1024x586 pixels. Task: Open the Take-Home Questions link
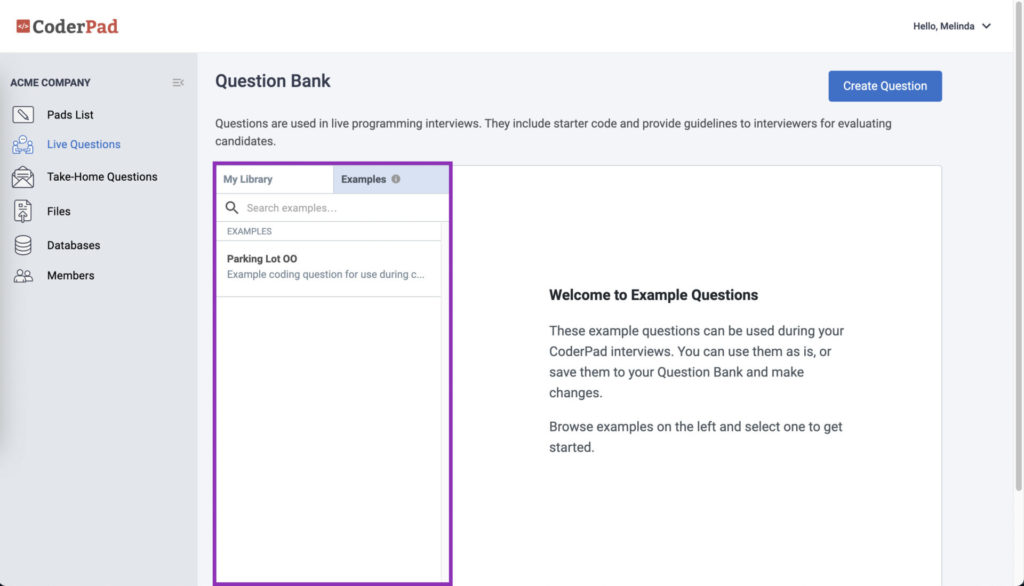click(x=102, y=177)
